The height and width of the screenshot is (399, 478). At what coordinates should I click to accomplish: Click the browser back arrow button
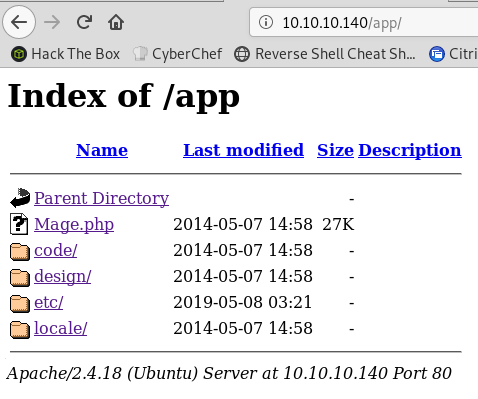[x=19, y=22]
